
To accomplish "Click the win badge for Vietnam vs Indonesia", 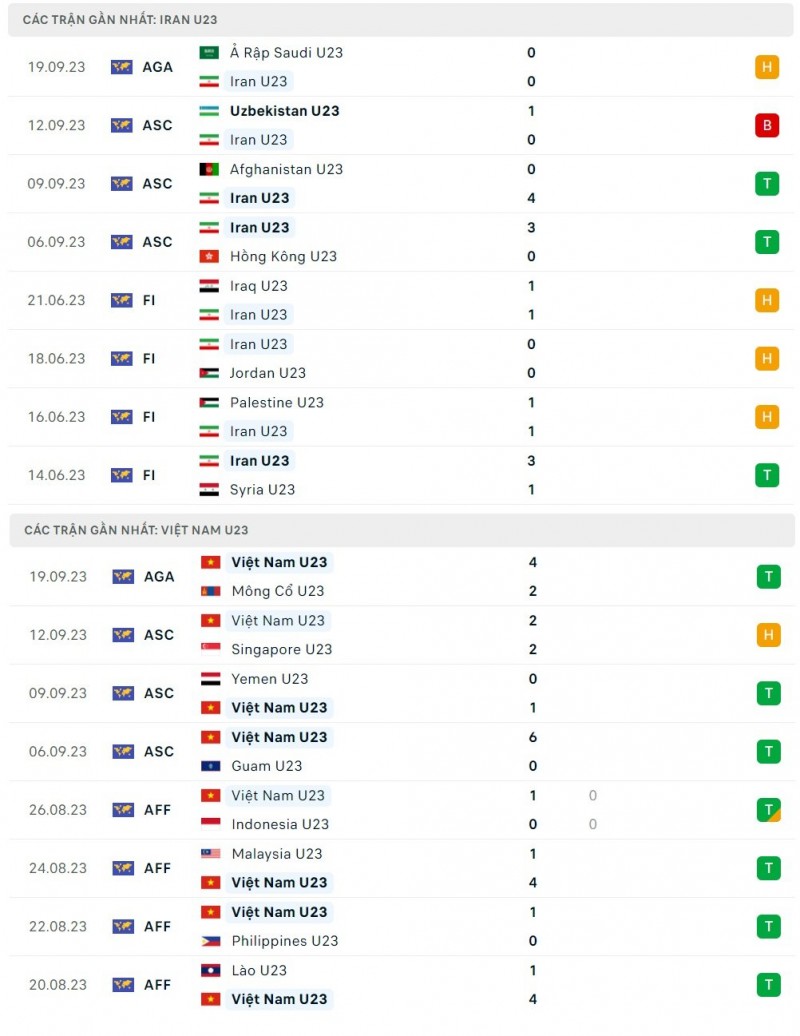I will coord(767,810).
